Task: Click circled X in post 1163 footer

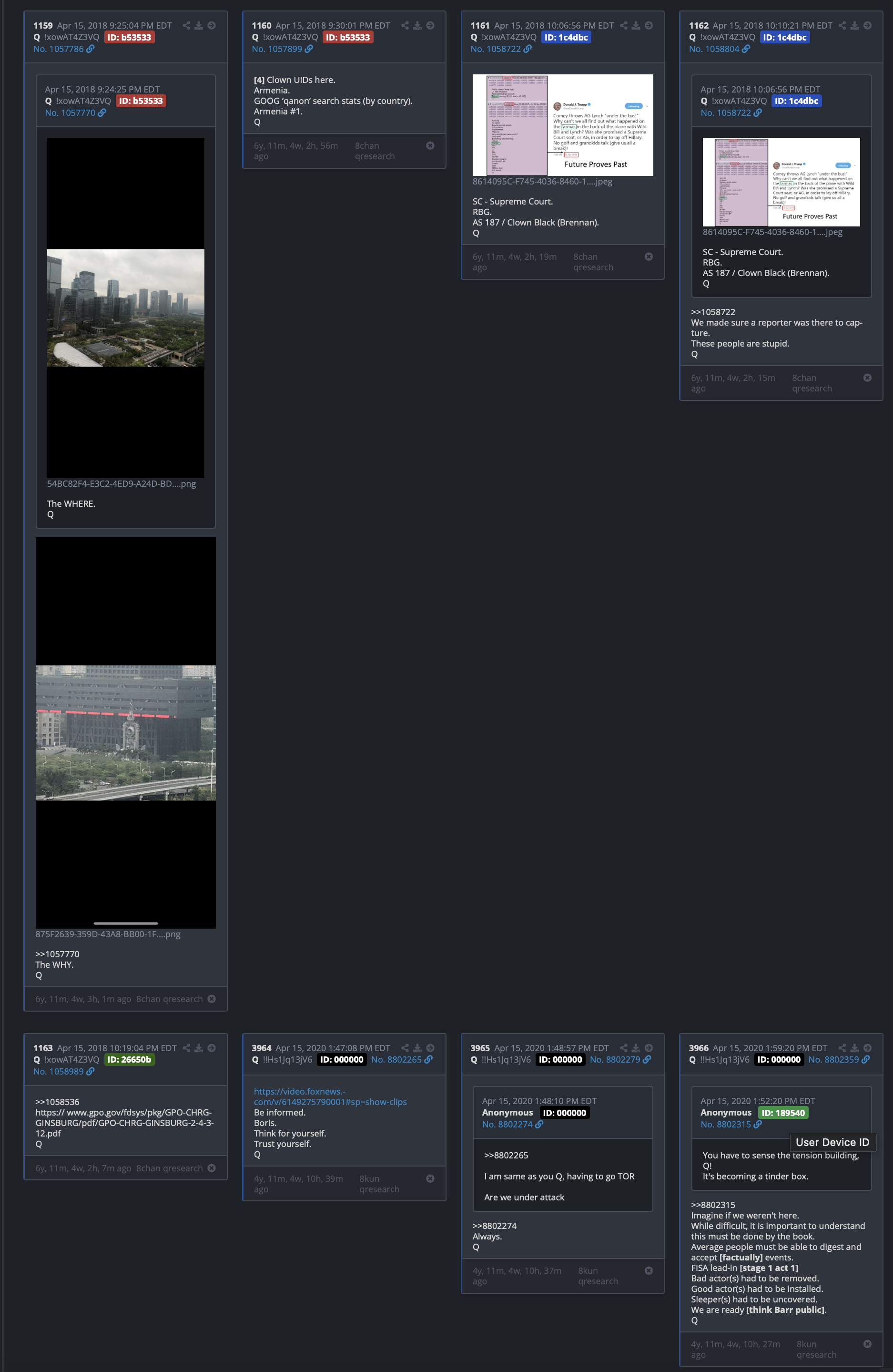Action: point(212,1168)
